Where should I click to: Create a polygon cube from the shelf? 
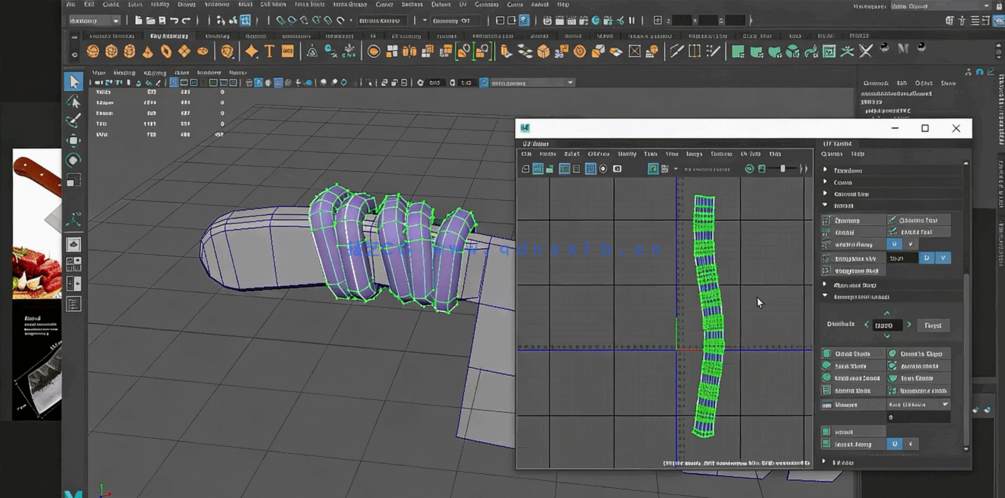click(x=112, y=51)
